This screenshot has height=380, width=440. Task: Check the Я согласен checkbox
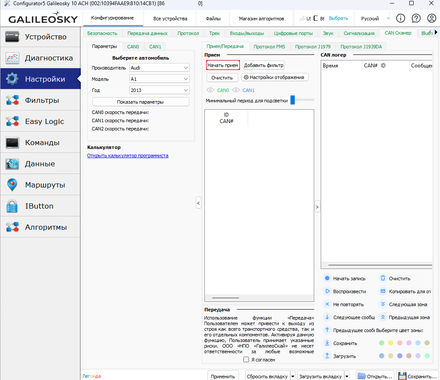click(246, 359)
